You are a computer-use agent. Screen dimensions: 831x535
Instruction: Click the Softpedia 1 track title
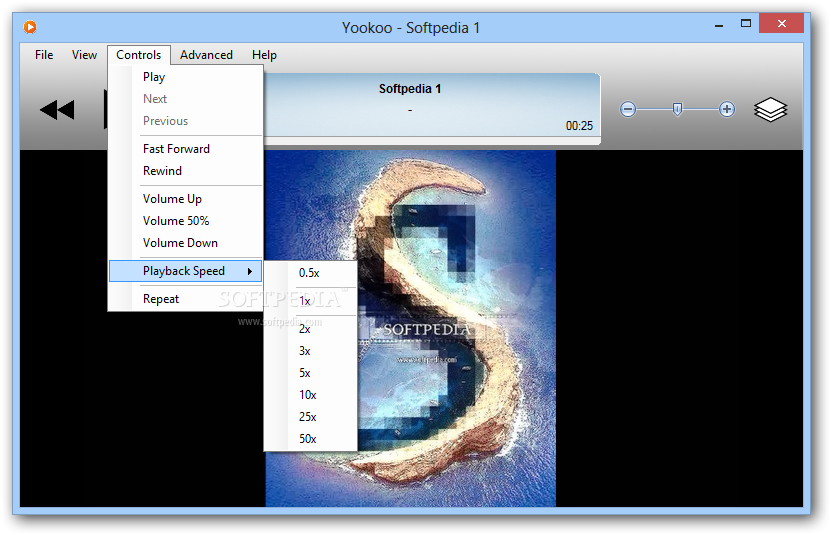[410, 89]
